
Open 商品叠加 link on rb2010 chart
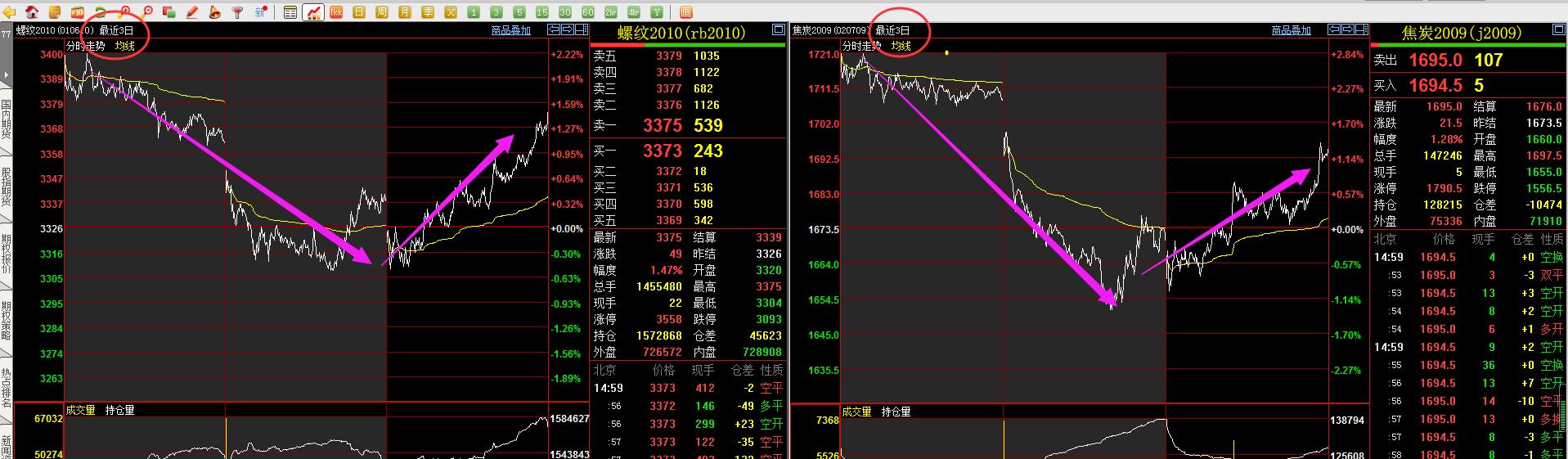[x=511, y=30]
